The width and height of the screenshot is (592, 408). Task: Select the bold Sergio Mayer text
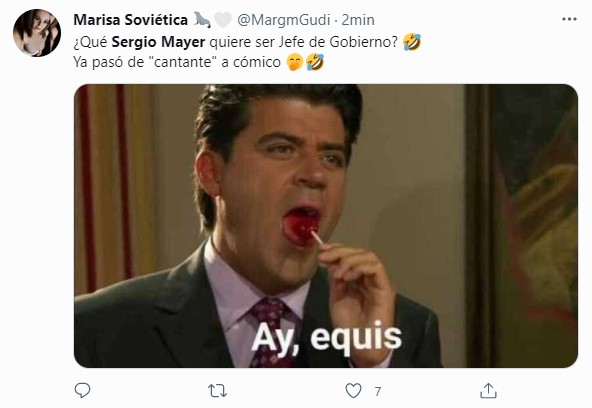click(x=158, y=42)
